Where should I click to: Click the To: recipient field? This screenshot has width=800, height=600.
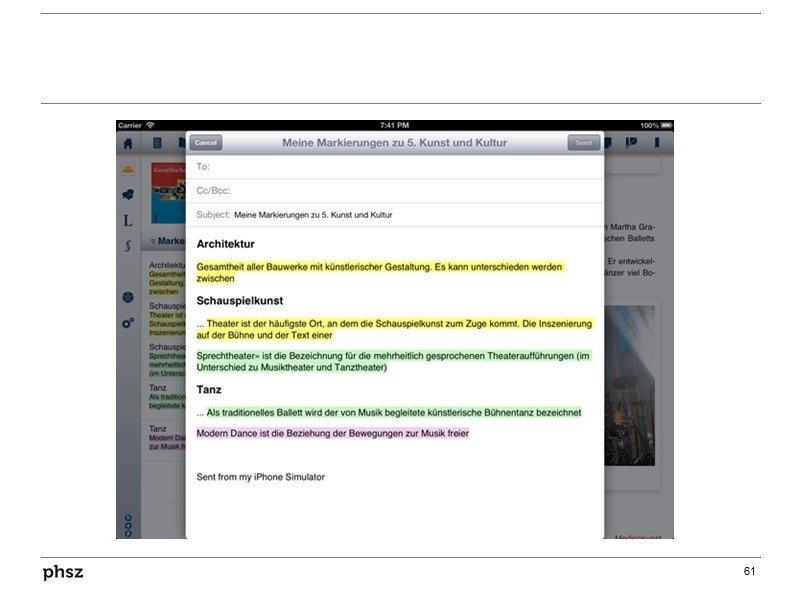[x=400, y=166]
